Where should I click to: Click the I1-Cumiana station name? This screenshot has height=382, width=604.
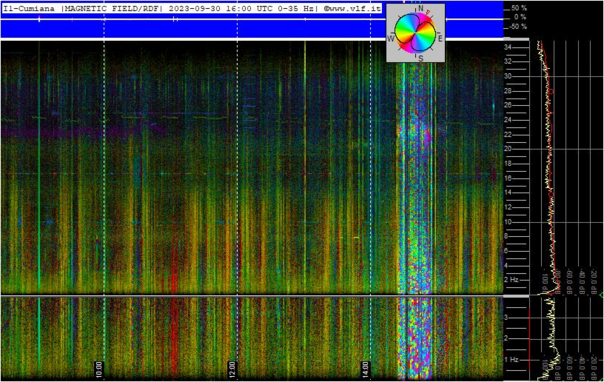[29, 8]
